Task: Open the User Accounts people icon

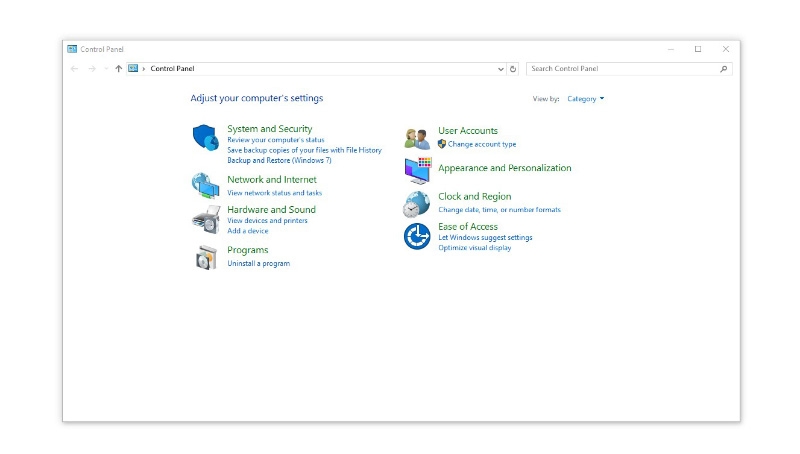Action: coord(417,138)
